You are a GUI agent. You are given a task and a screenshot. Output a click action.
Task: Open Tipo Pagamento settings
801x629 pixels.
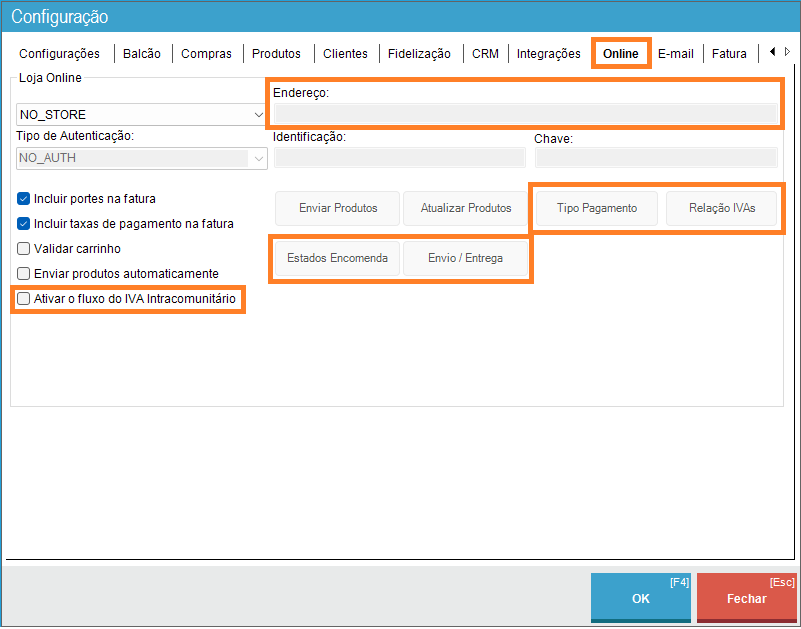pos(596,208)
